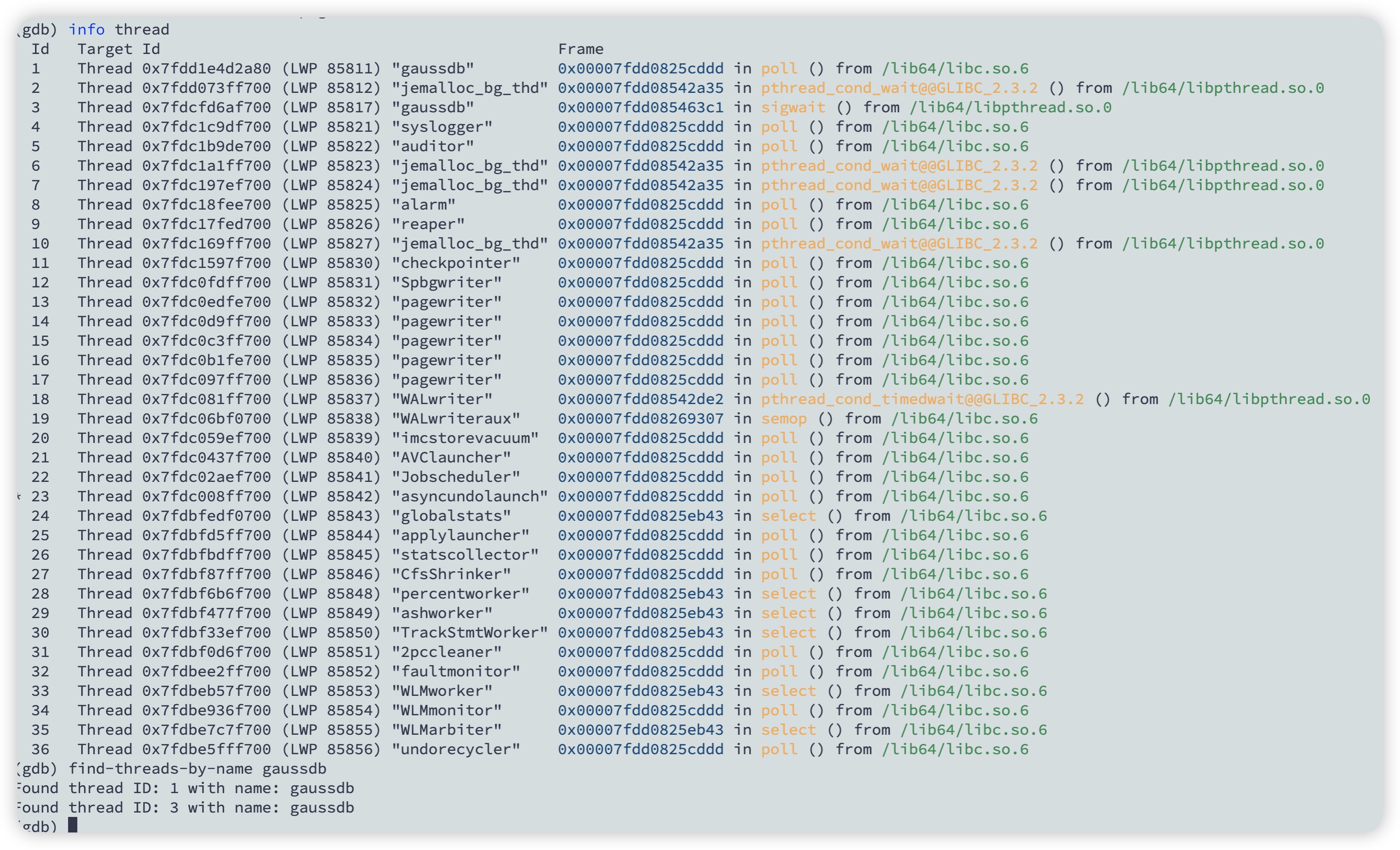Click address 0x00007fdd08269307 on WALwriteraux row

(640, 419)
